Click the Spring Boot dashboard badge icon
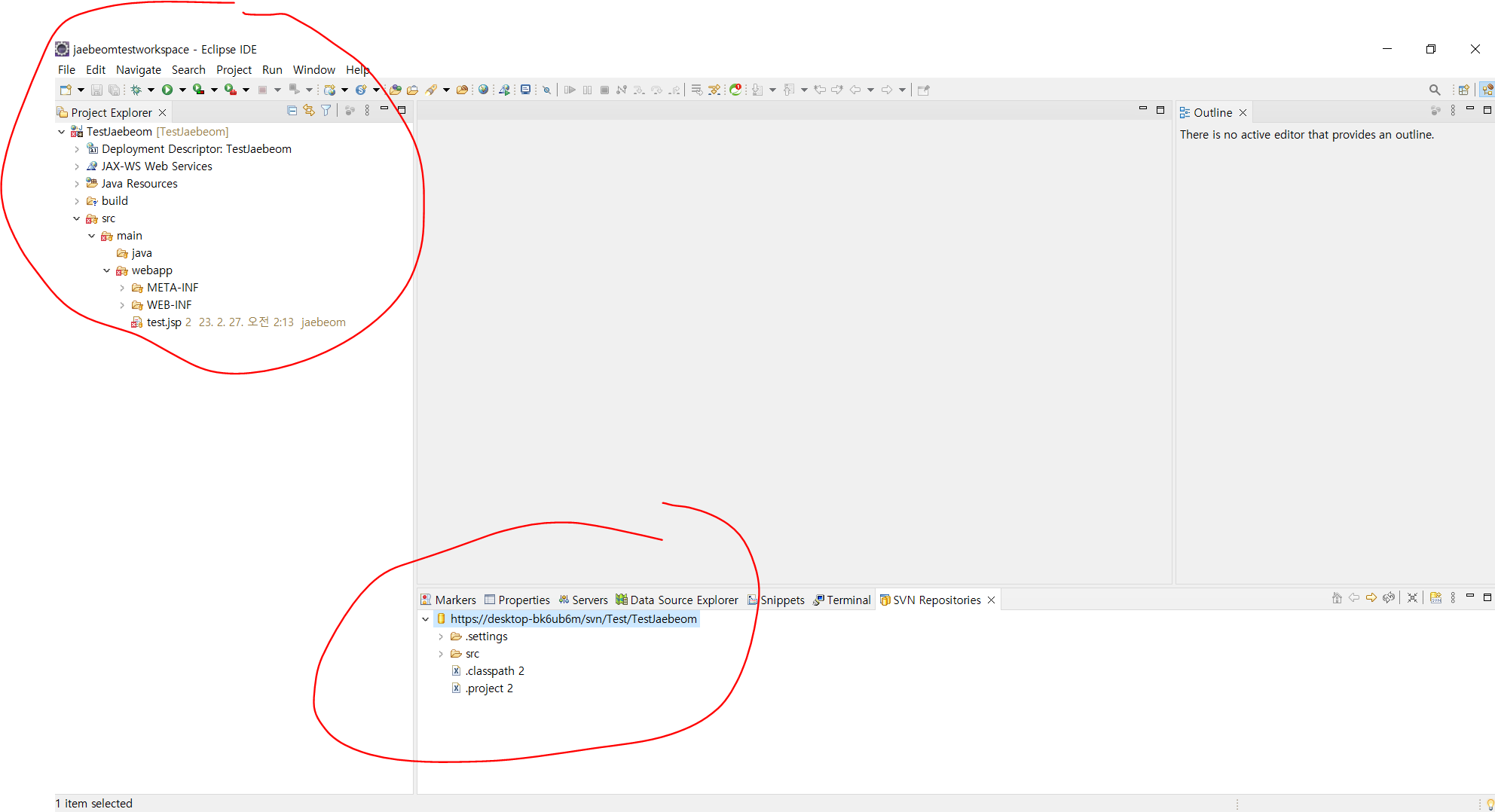This screenshot has width=1495, height=812. click(735, 90)
